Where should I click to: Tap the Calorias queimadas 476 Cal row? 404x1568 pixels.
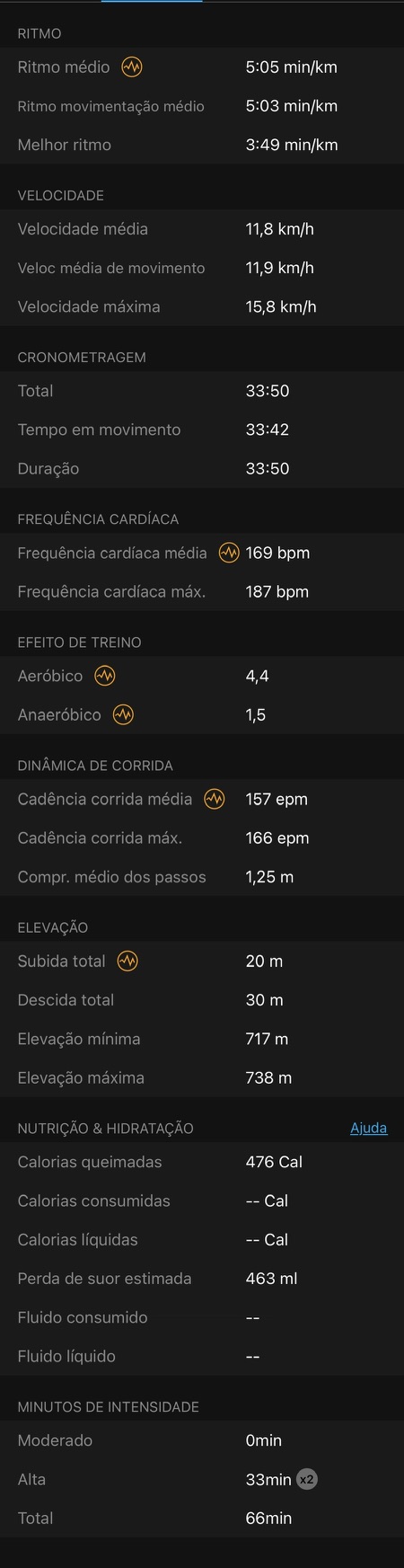click(202, 1162)
